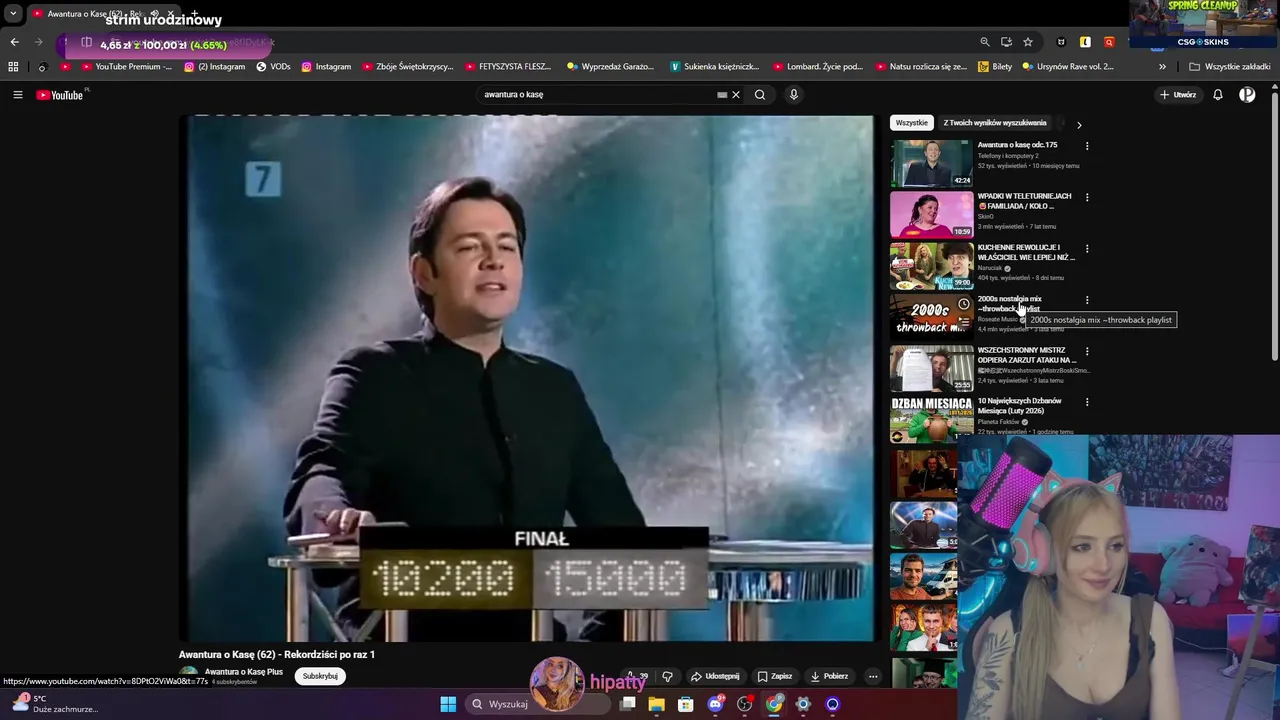This screenshot has width=1280, height=720.
Task: Click the install app icon in address bar
Action: pyautogui.click(x=1006, y=42)
